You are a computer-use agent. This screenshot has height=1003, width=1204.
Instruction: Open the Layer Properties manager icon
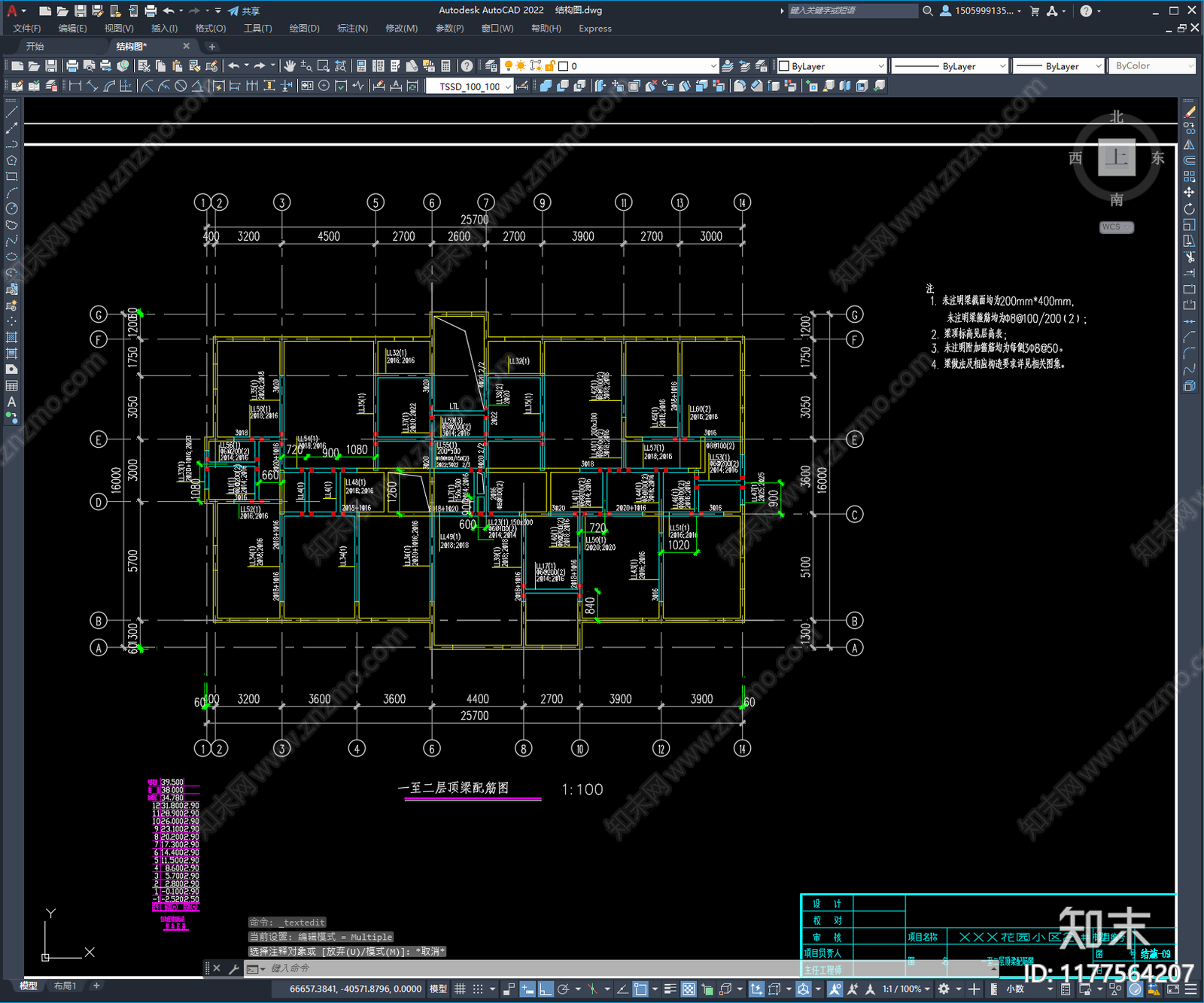pyautogui.click(x=491, y=66)
